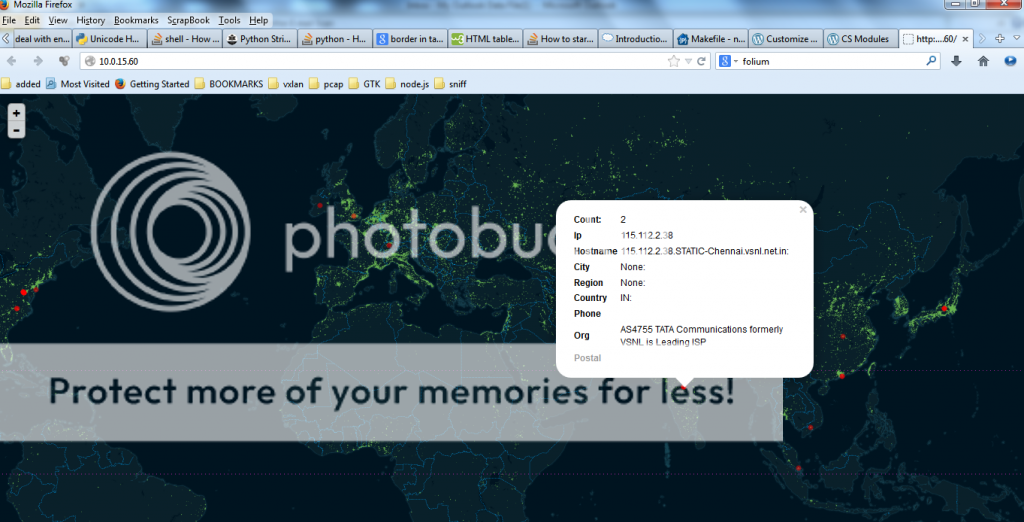
Task: Open the Bookmarks menu
Action: pyautogui.click(x=136, y=20)
